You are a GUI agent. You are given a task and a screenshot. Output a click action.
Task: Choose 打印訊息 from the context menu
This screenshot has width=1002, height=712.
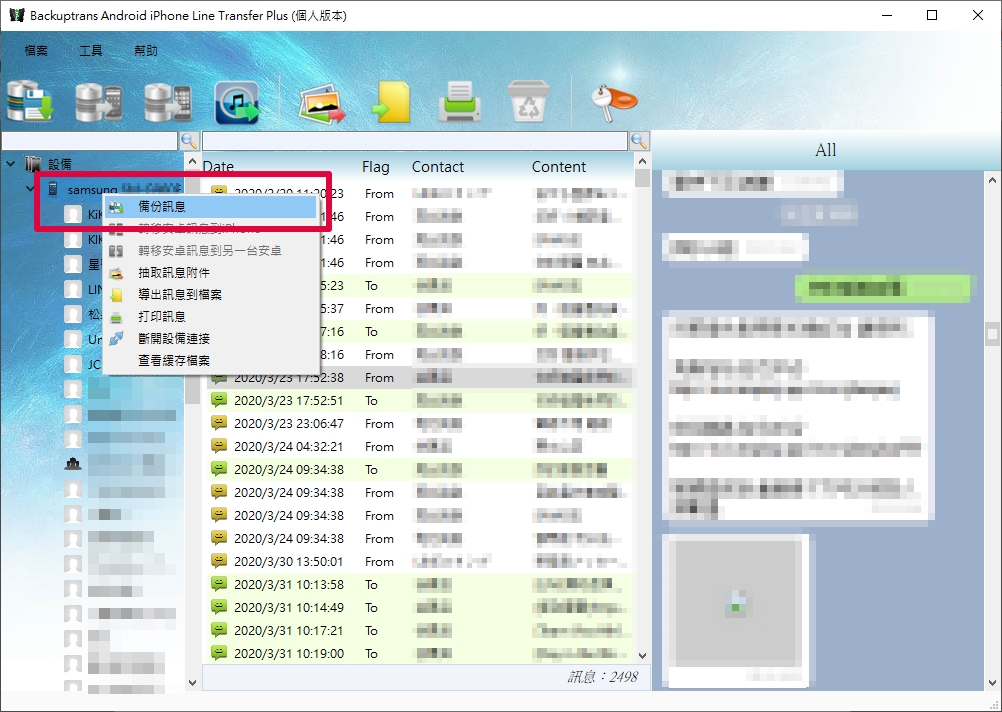click(210, 316)
